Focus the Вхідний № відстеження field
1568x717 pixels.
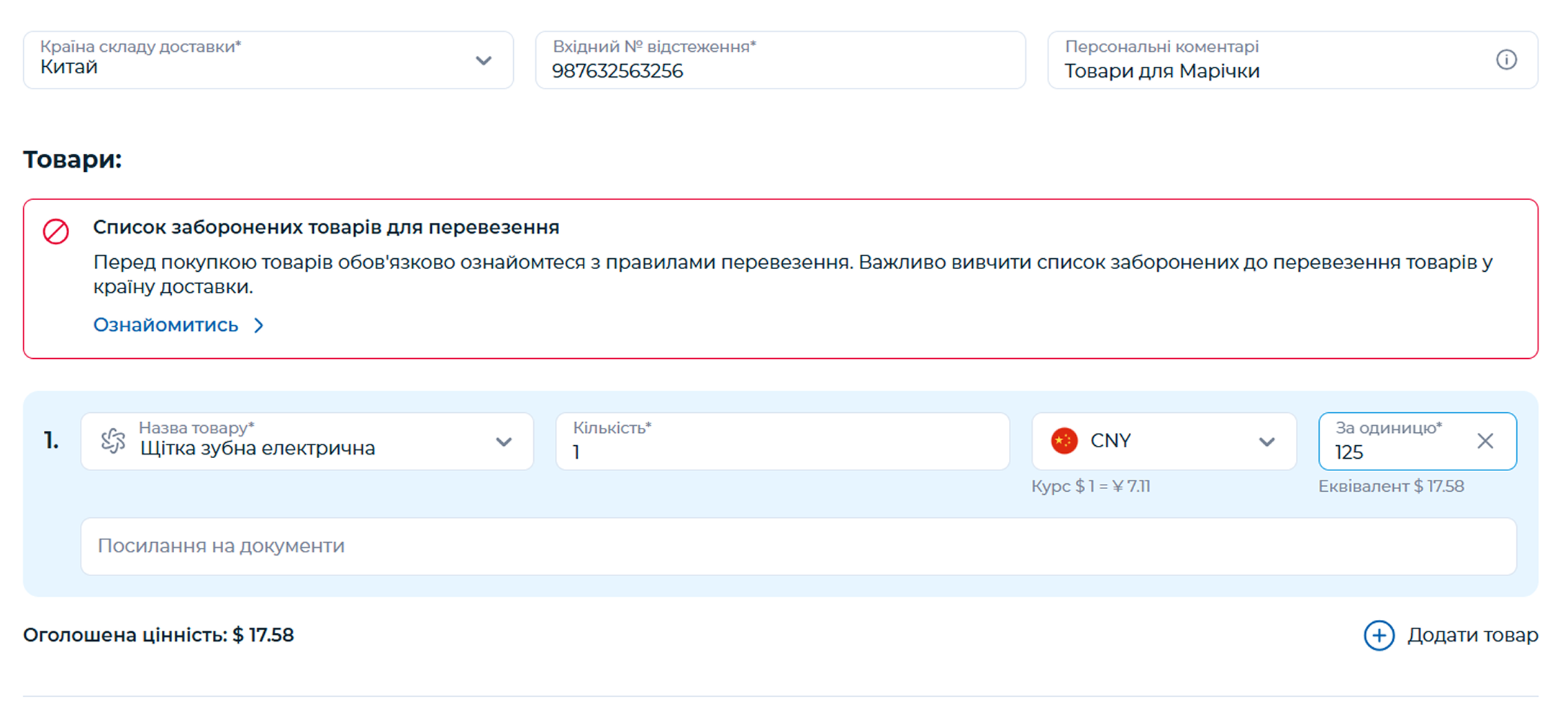pyautogui.click(x=780, y=70)
